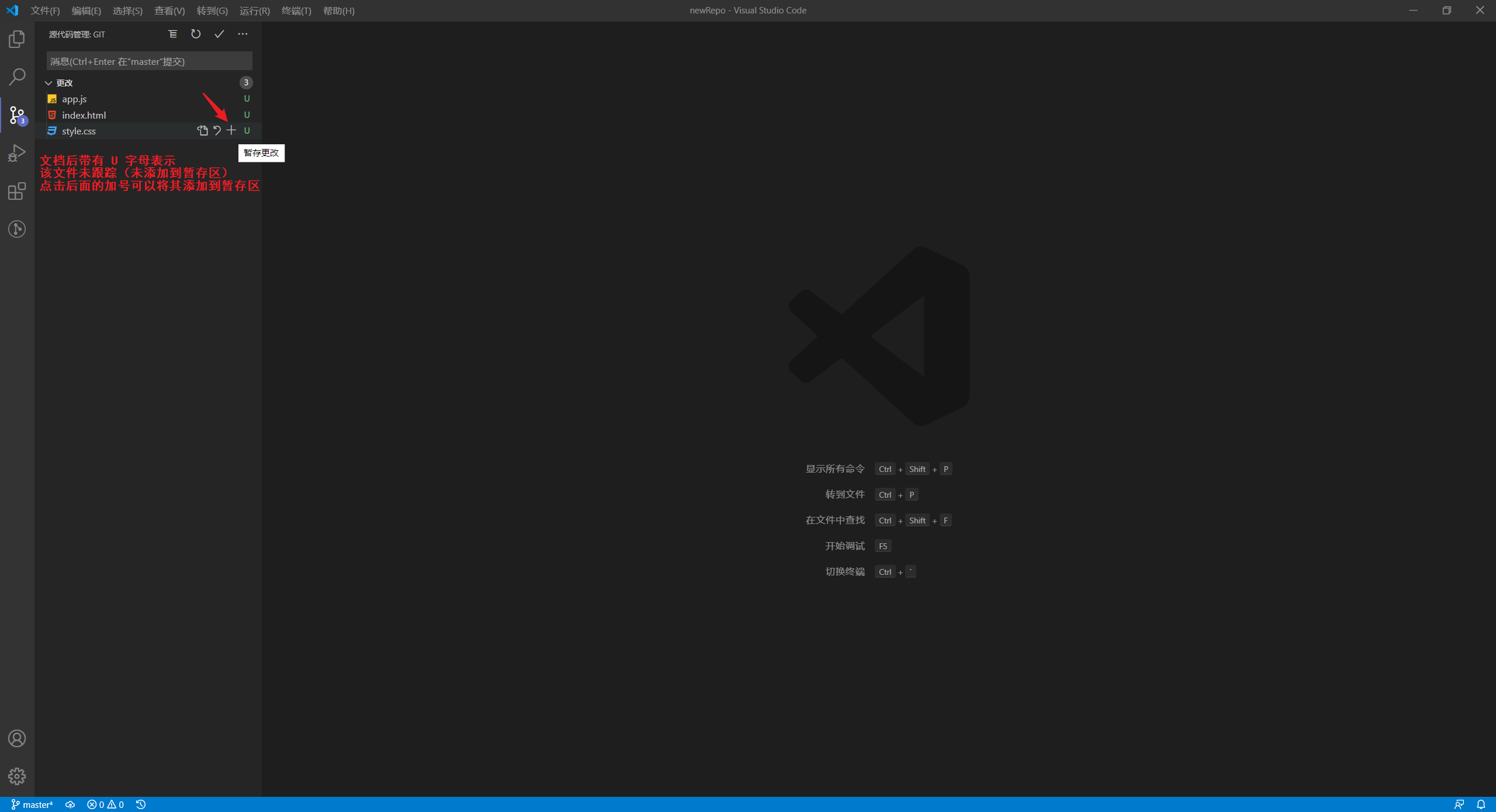Viewport: 1496px width, 812px height.
Task: Close the VS Code window
Action: 1480,11
